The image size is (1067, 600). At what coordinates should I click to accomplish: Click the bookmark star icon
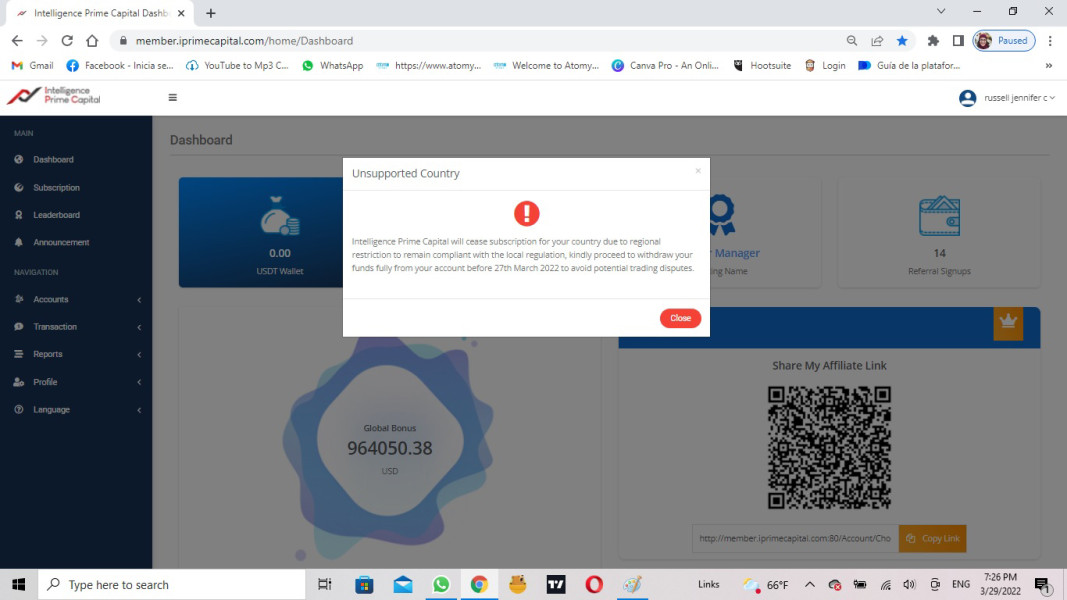coord(902,41)
